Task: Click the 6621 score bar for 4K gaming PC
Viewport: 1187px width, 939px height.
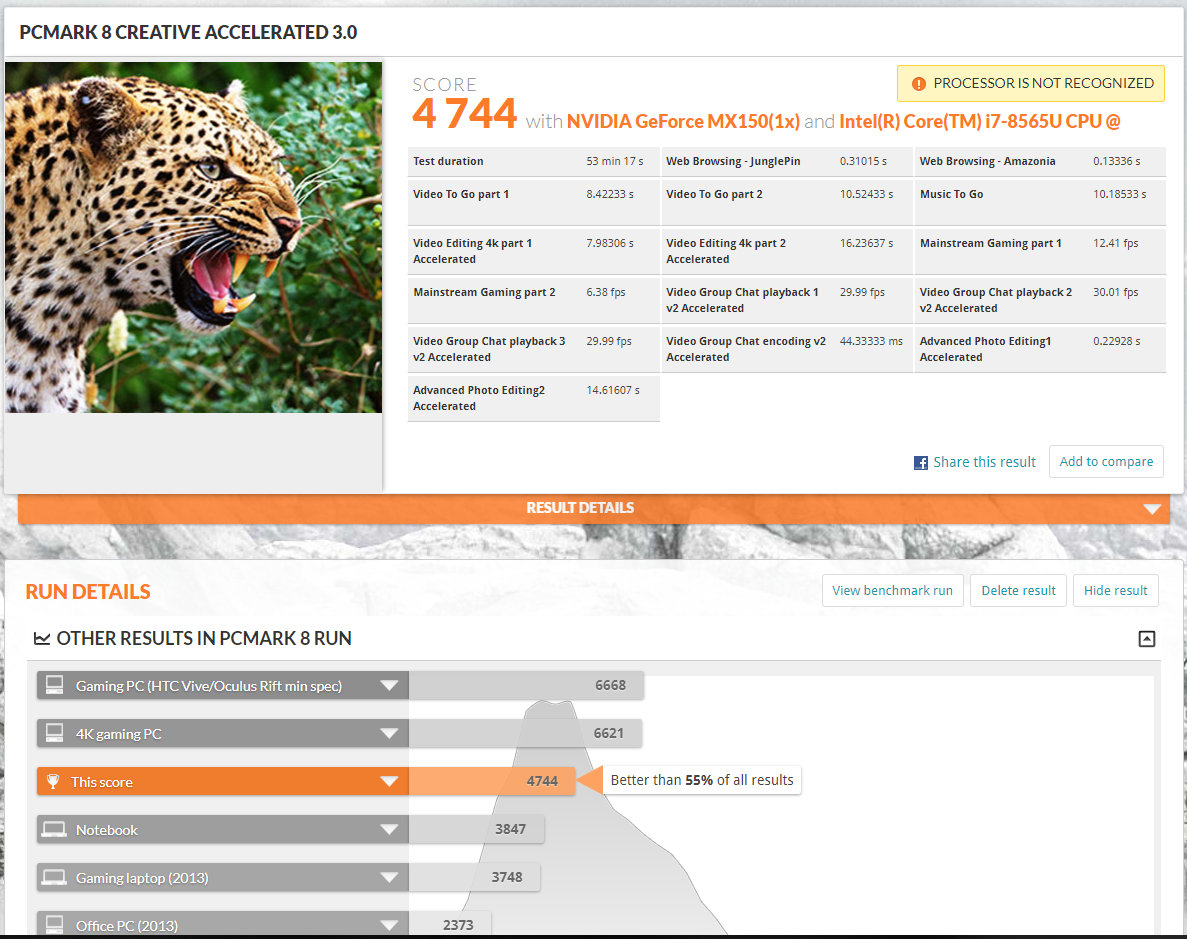Action: [525, 733]
